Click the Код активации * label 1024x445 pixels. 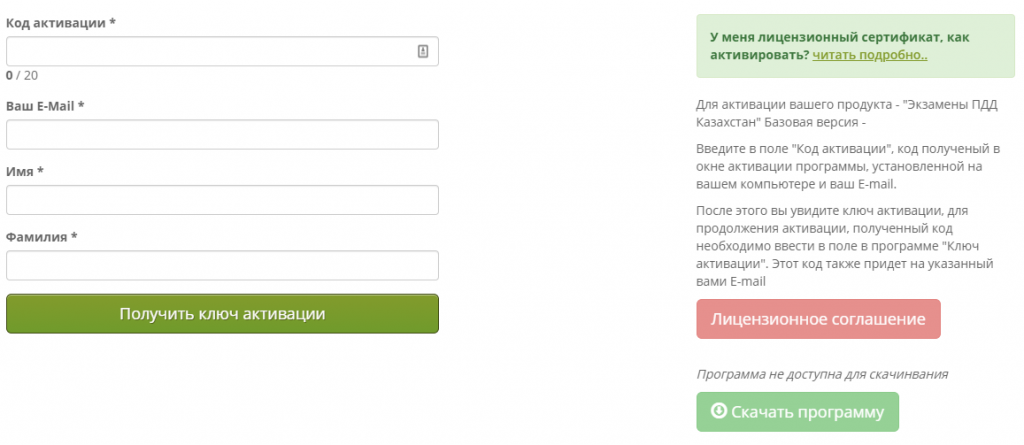(x=61, y=22)
